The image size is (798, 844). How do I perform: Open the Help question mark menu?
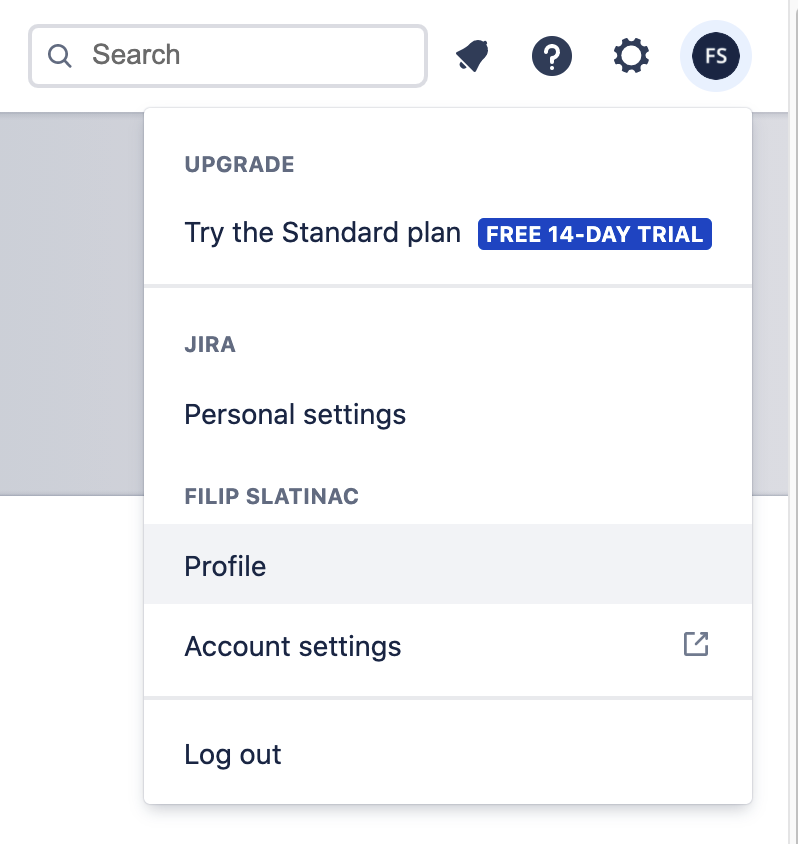(x=552, y=56)
